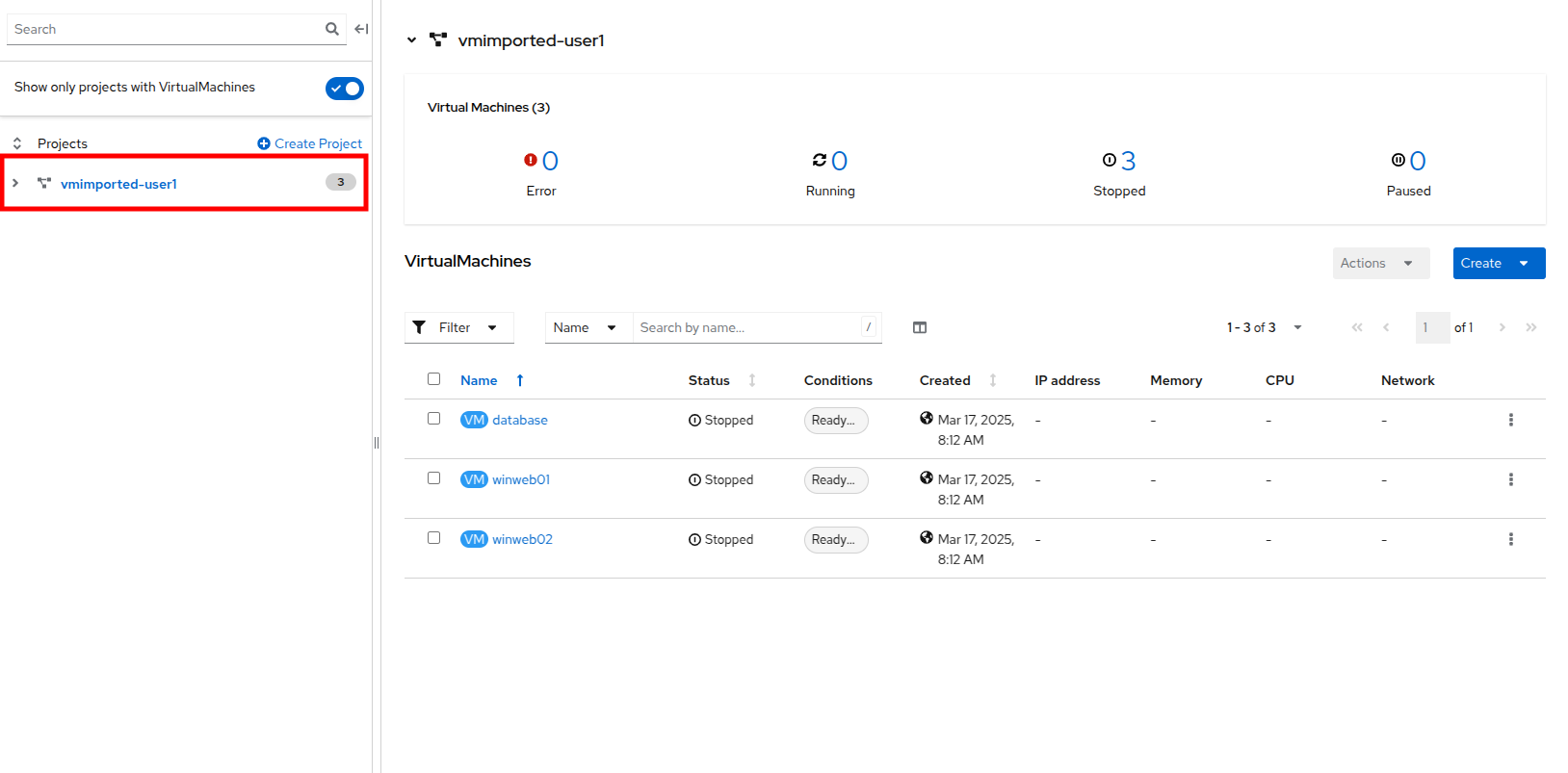Open the Create dropdown button
1568x773 pixels.
coord(1498,263)
